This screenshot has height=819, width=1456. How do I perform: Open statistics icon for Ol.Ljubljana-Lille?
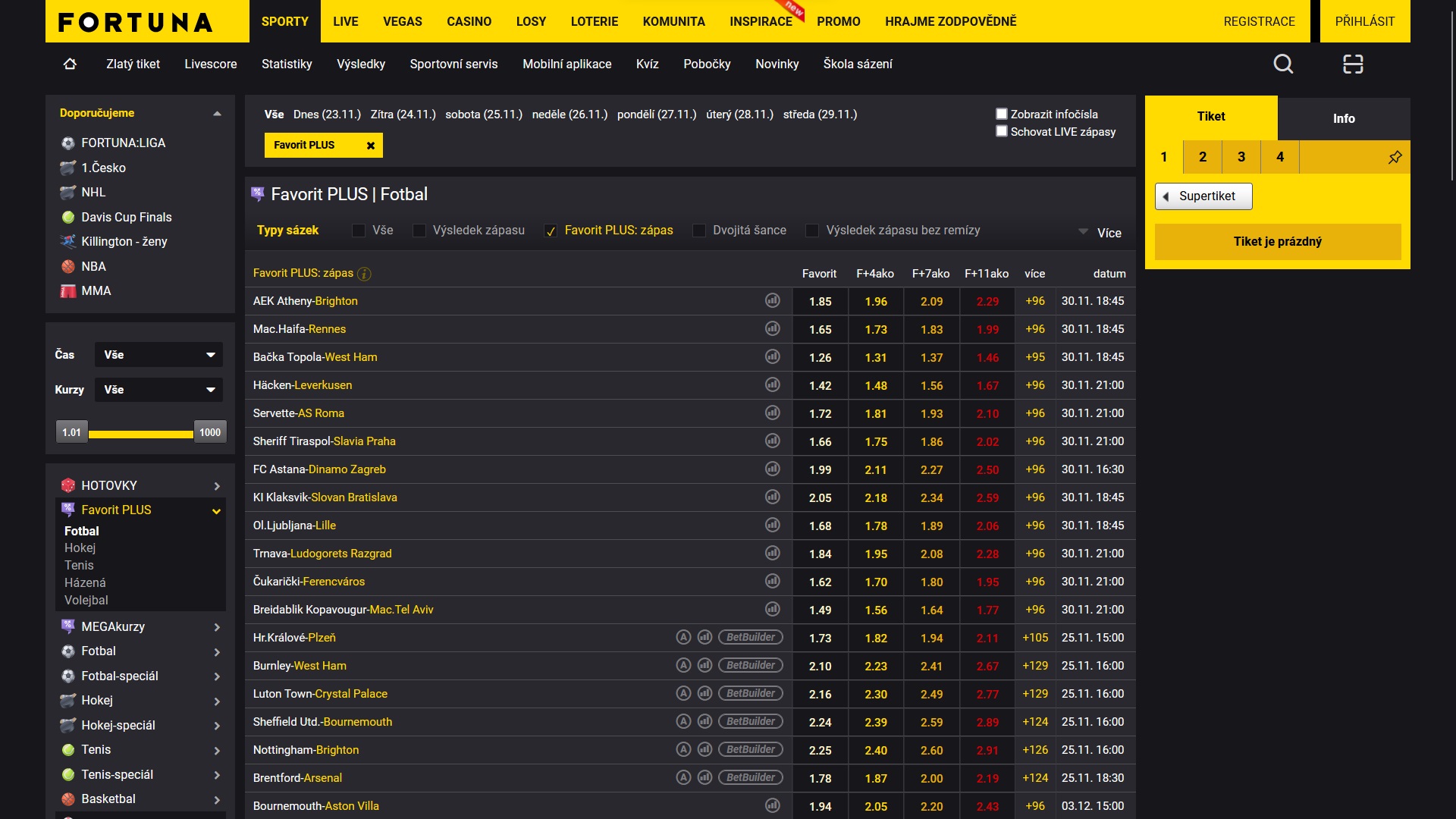coord(772,526)
